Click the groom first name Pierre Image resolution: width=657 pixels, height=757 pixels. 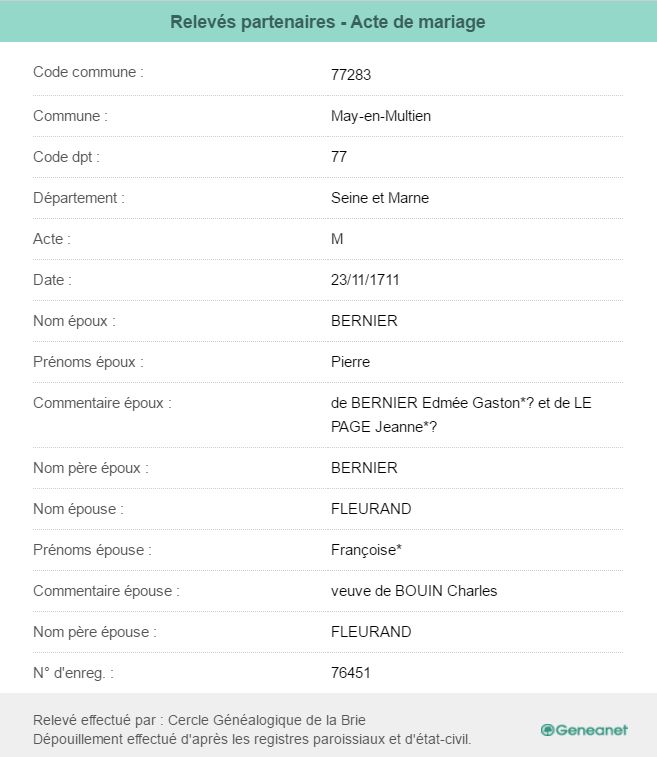350,362
